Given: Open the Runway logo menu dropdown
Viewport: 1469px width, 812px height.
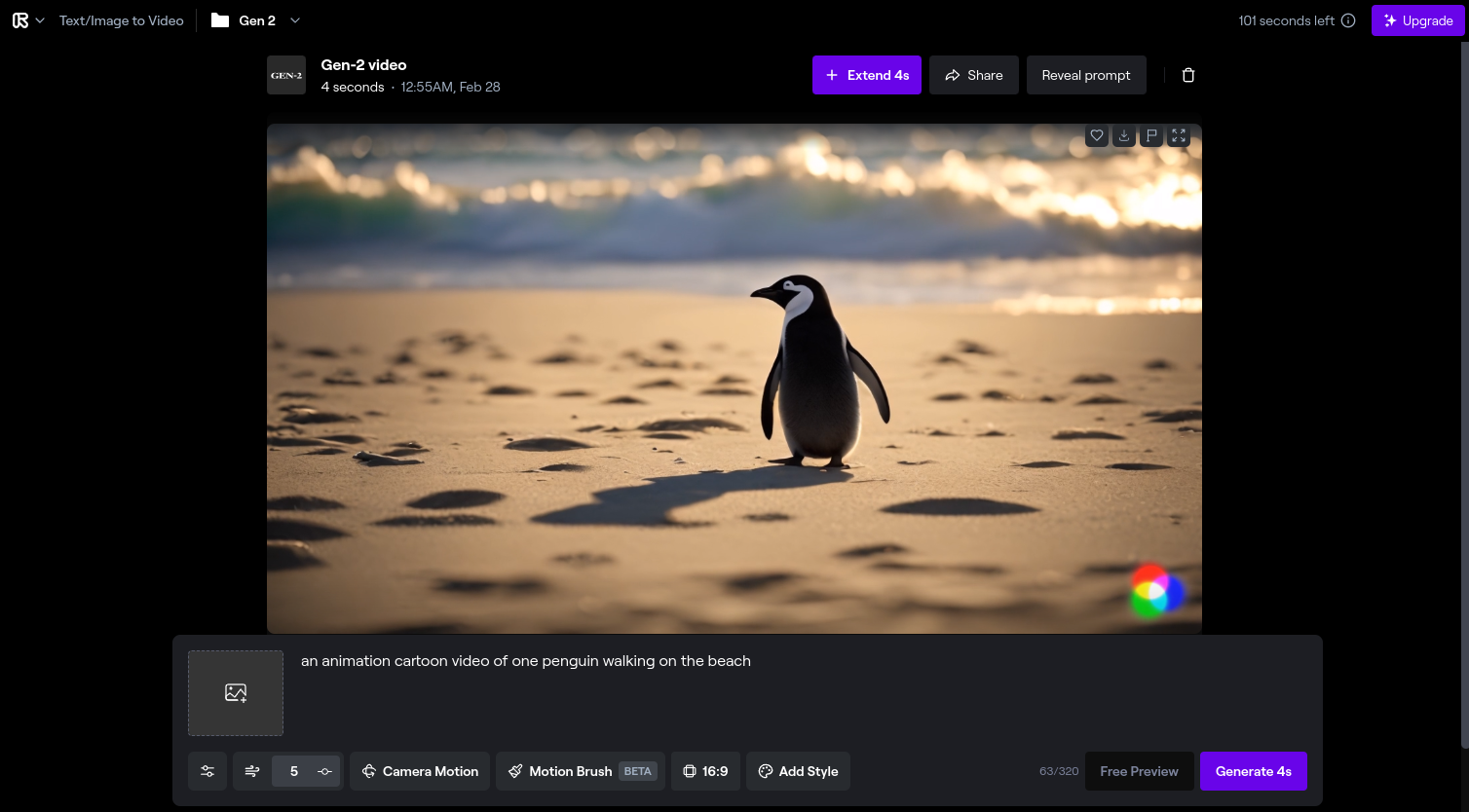Looking at the screenshot, I should (x=28, y=20).
